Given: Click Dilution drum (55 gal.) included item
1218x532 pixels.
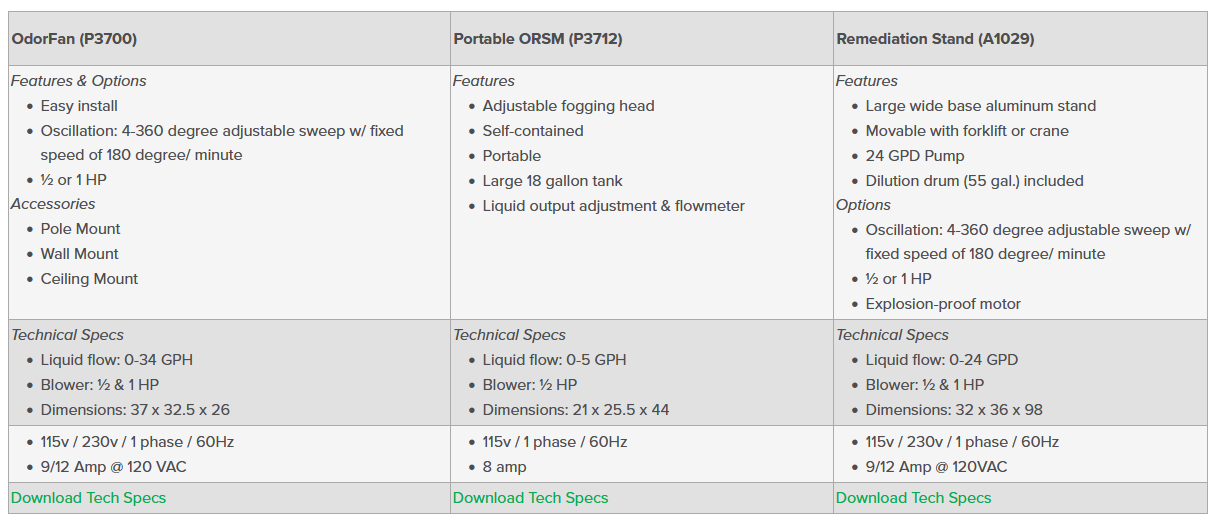Looking at the screenshot, I should 974,181.
